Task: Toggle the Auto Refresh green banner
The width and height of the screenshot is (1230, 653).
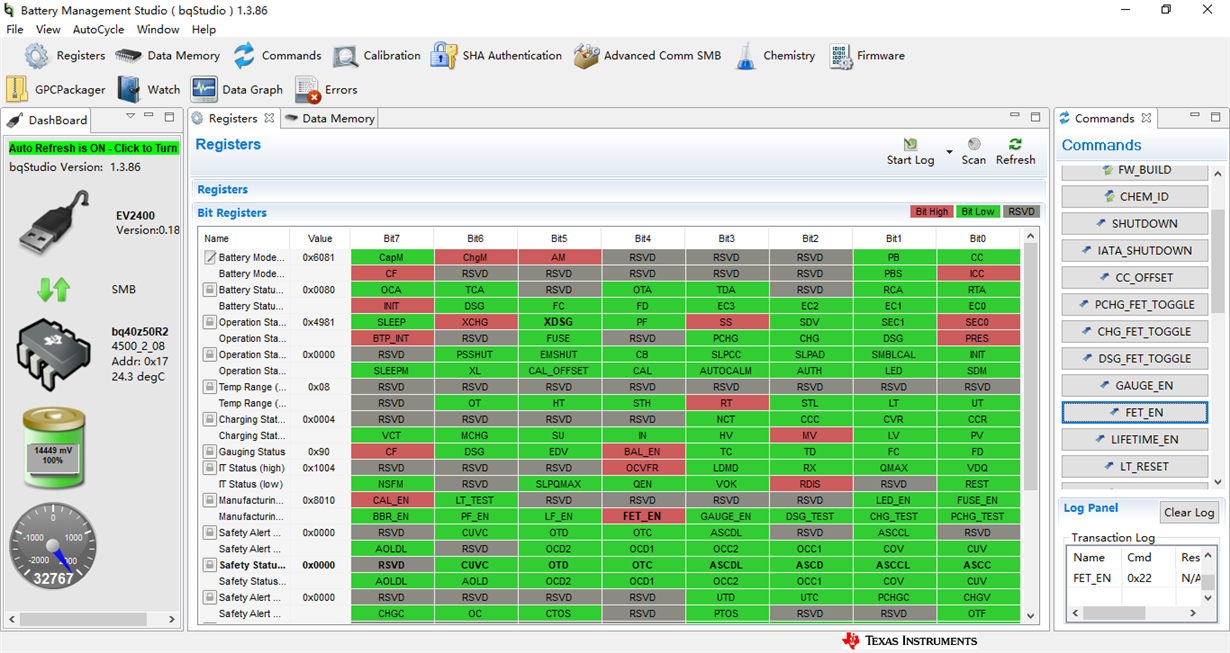Action: pyautogui.click(x=93, y=148)
